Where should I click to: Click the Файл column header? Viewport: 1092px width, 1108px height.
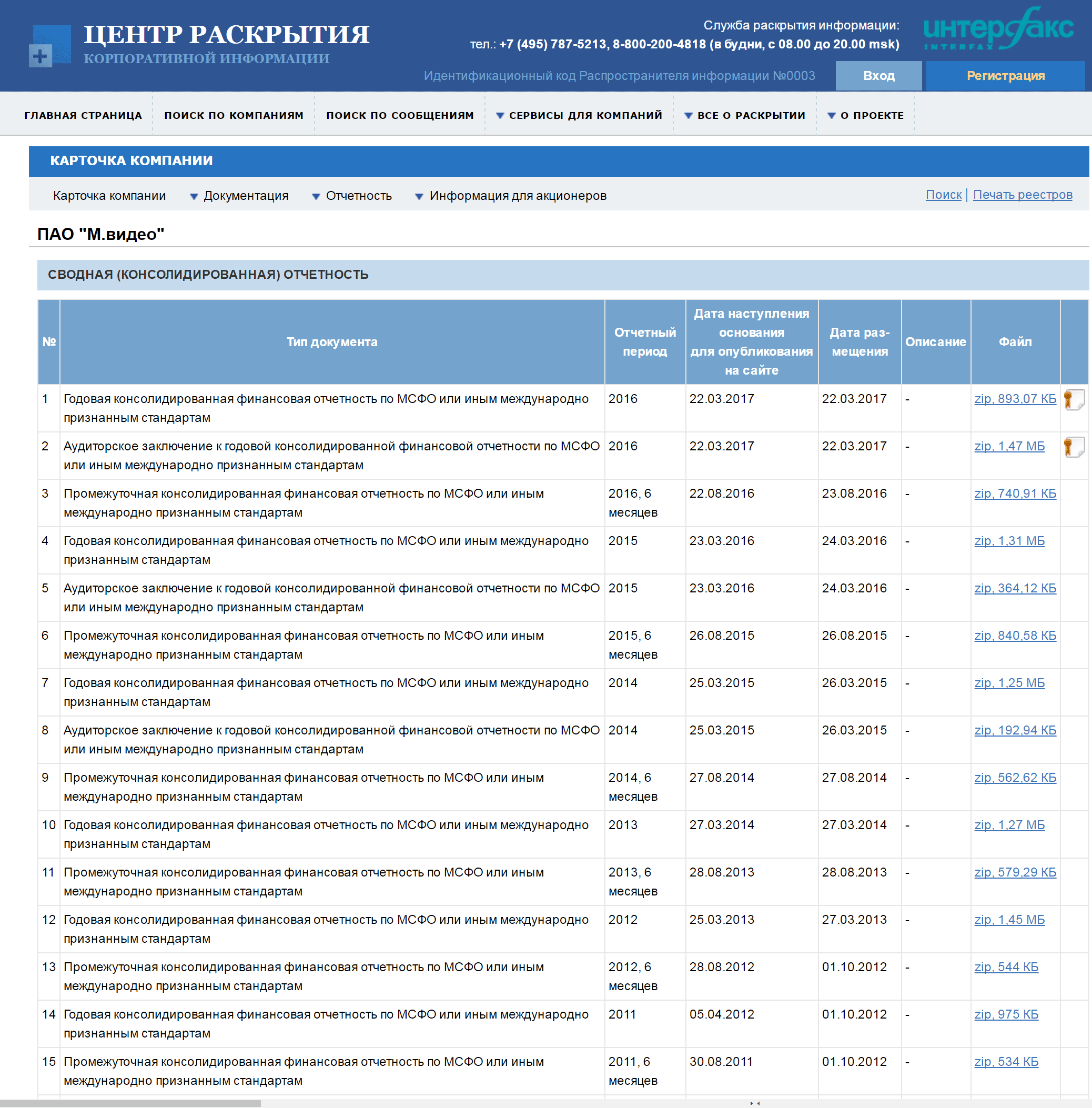1015,343
